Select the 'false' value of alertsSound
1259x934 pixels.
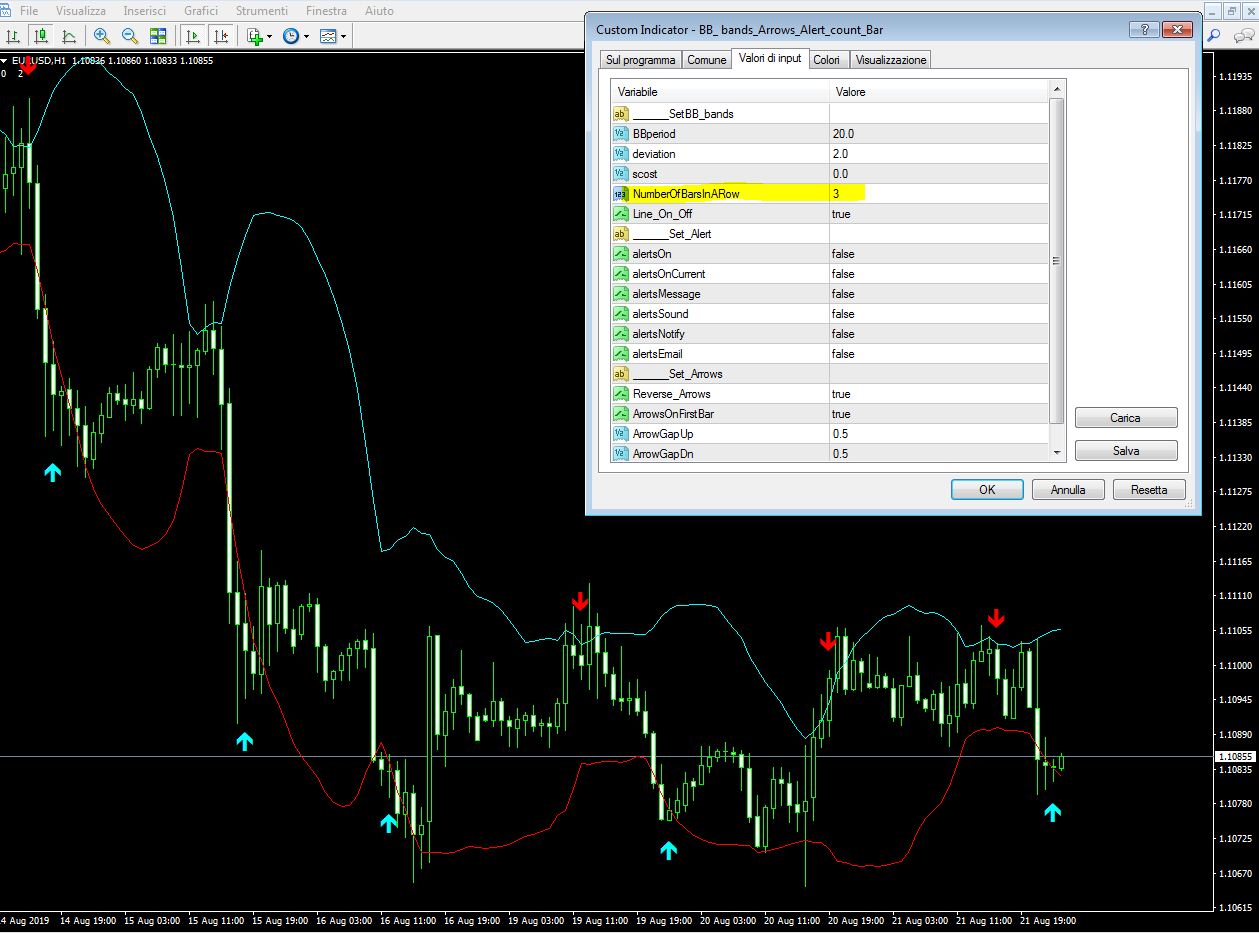point(843,314)
